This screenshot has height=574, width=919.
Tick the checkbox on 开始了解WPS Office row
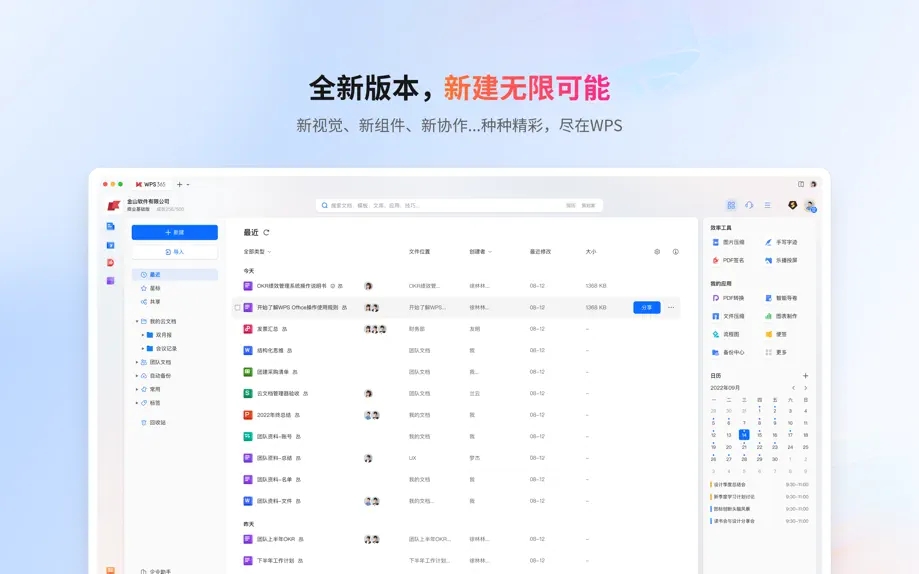tap(237, 307)
